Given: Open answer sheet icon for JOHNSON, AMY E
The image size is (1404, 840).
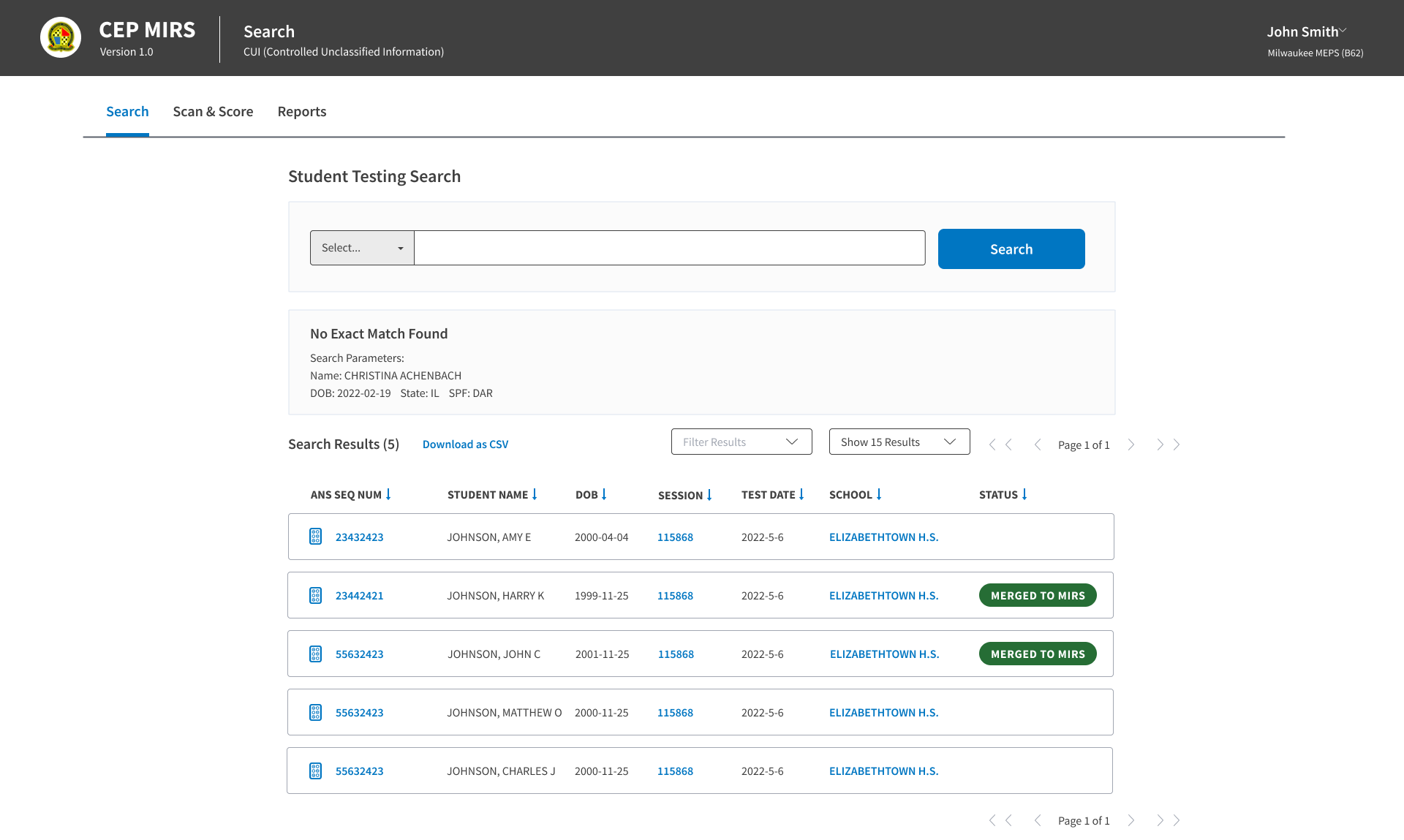Looking at the screenshot, I should click(315, 537).
